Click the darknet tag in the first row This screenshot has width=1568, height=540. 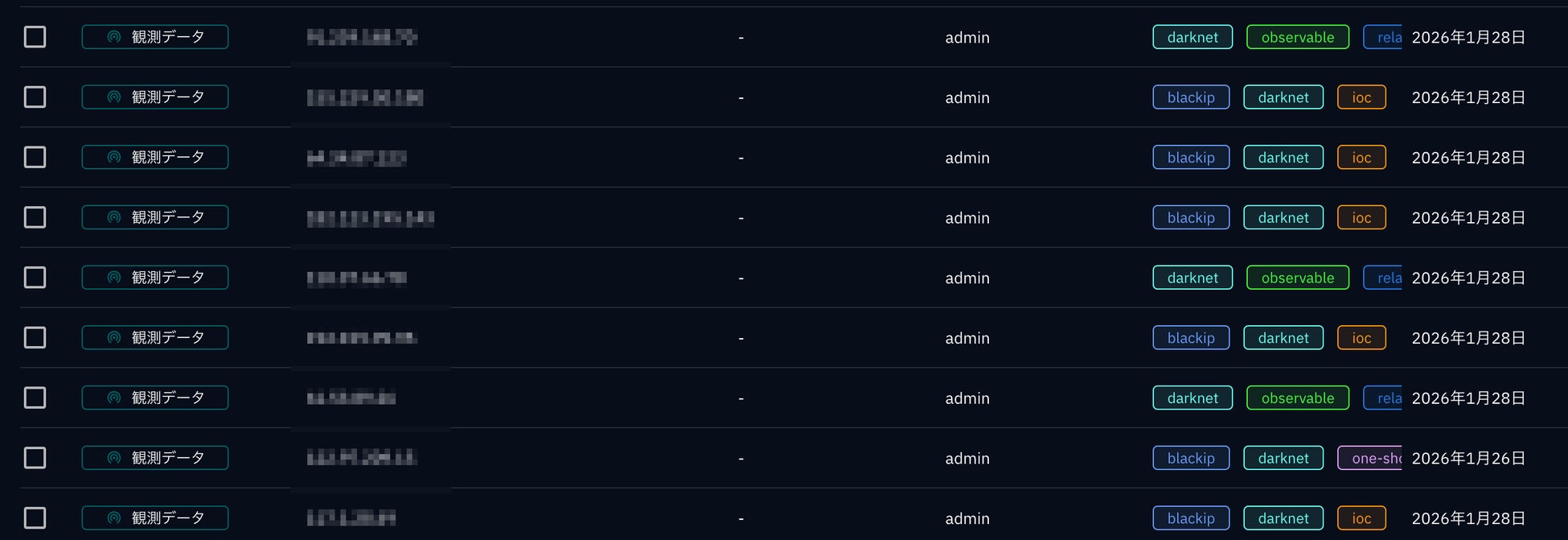[1192, 37]
